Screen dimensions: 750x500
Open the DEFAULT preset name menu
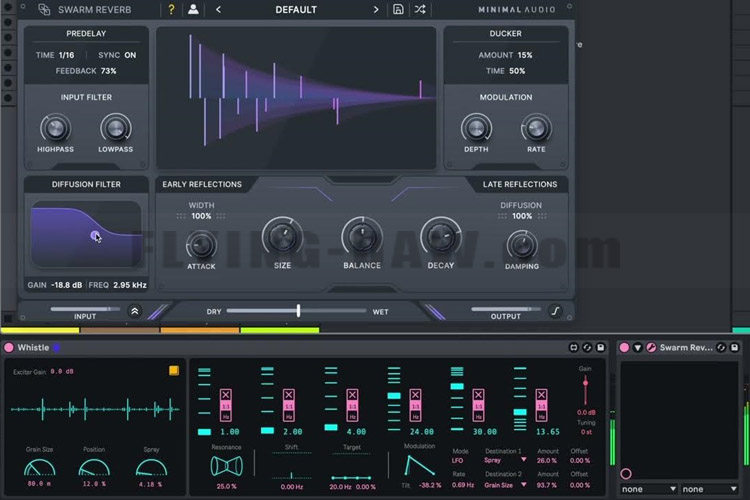tap(296, 10)
